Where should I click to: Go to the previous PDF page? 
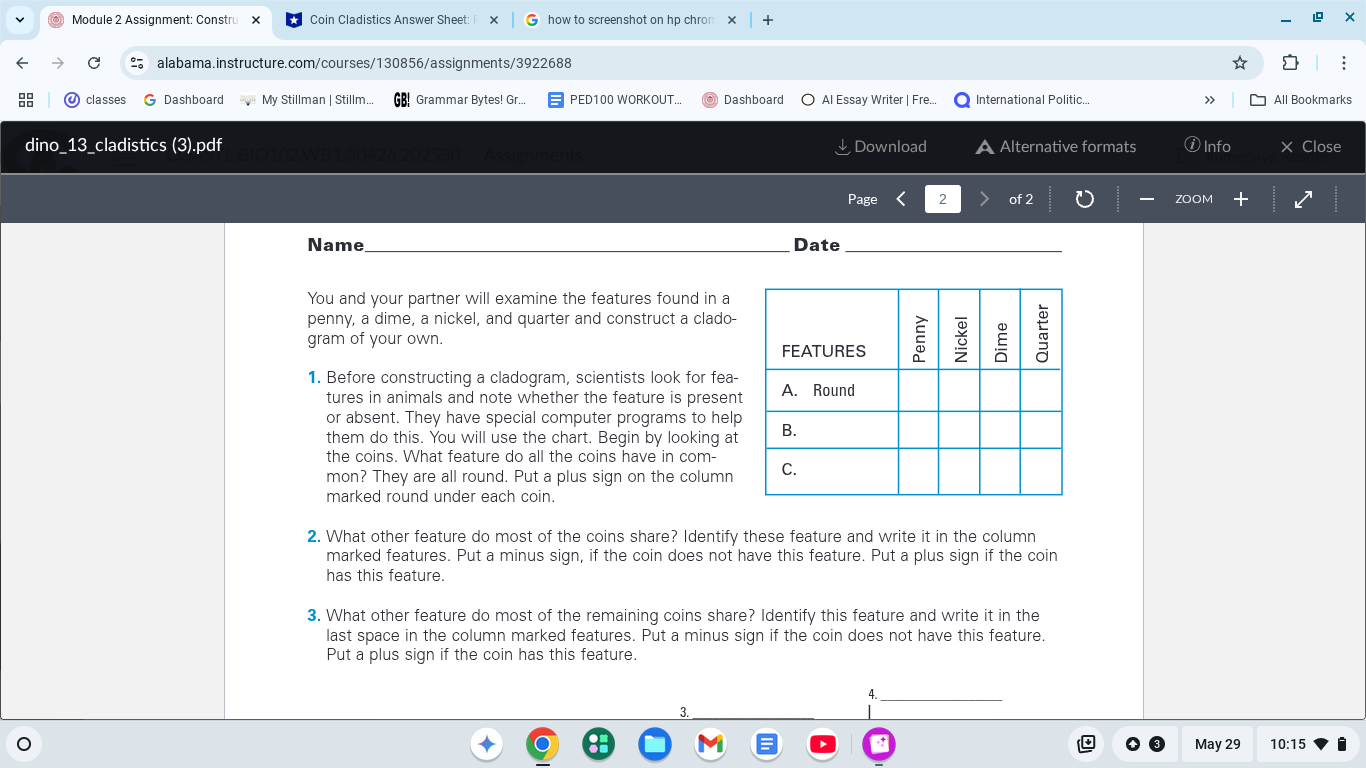[x=900, y=199]
